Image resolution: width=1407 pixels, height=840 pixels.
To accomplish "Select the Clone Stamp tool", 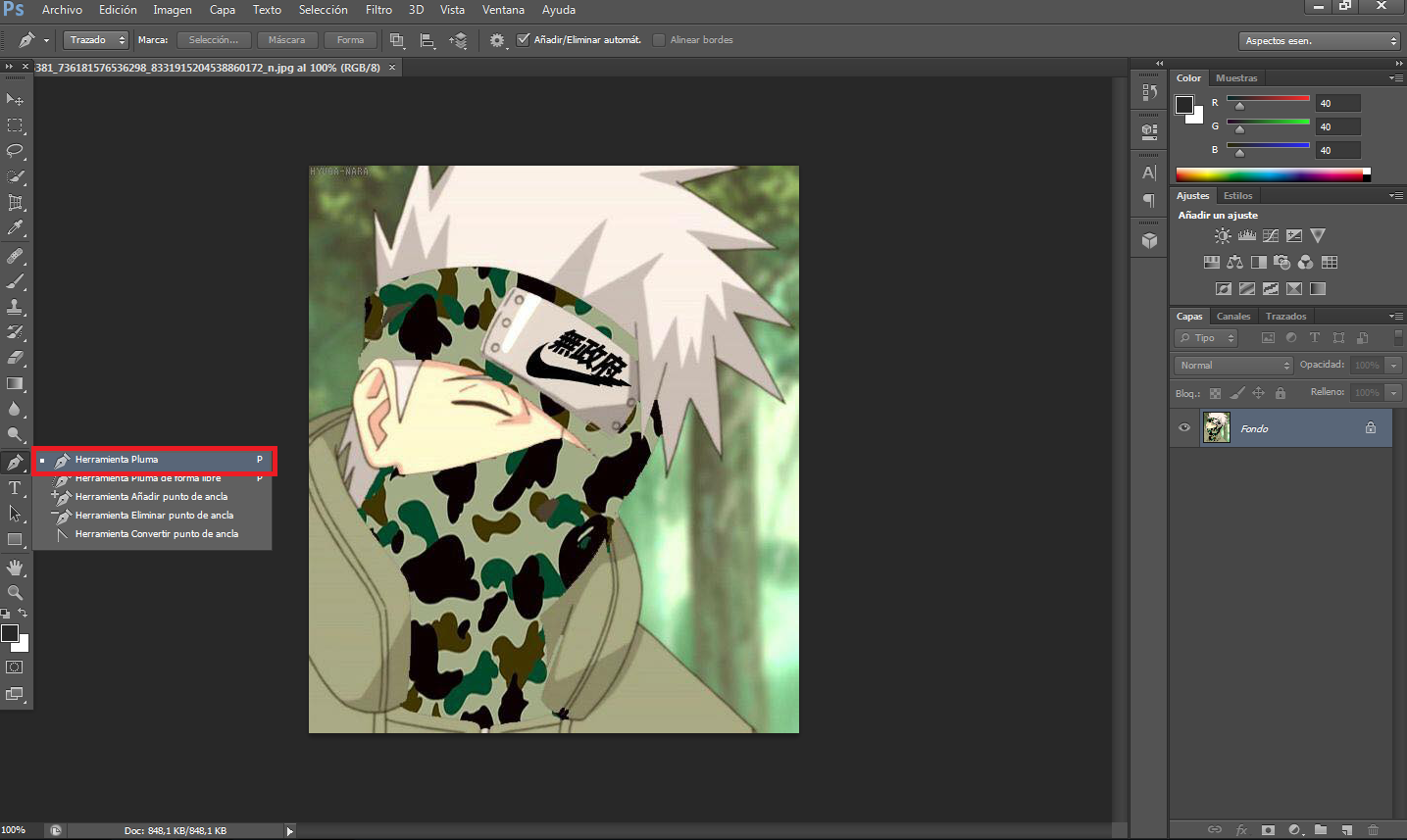I will click(x=15, y=307).
